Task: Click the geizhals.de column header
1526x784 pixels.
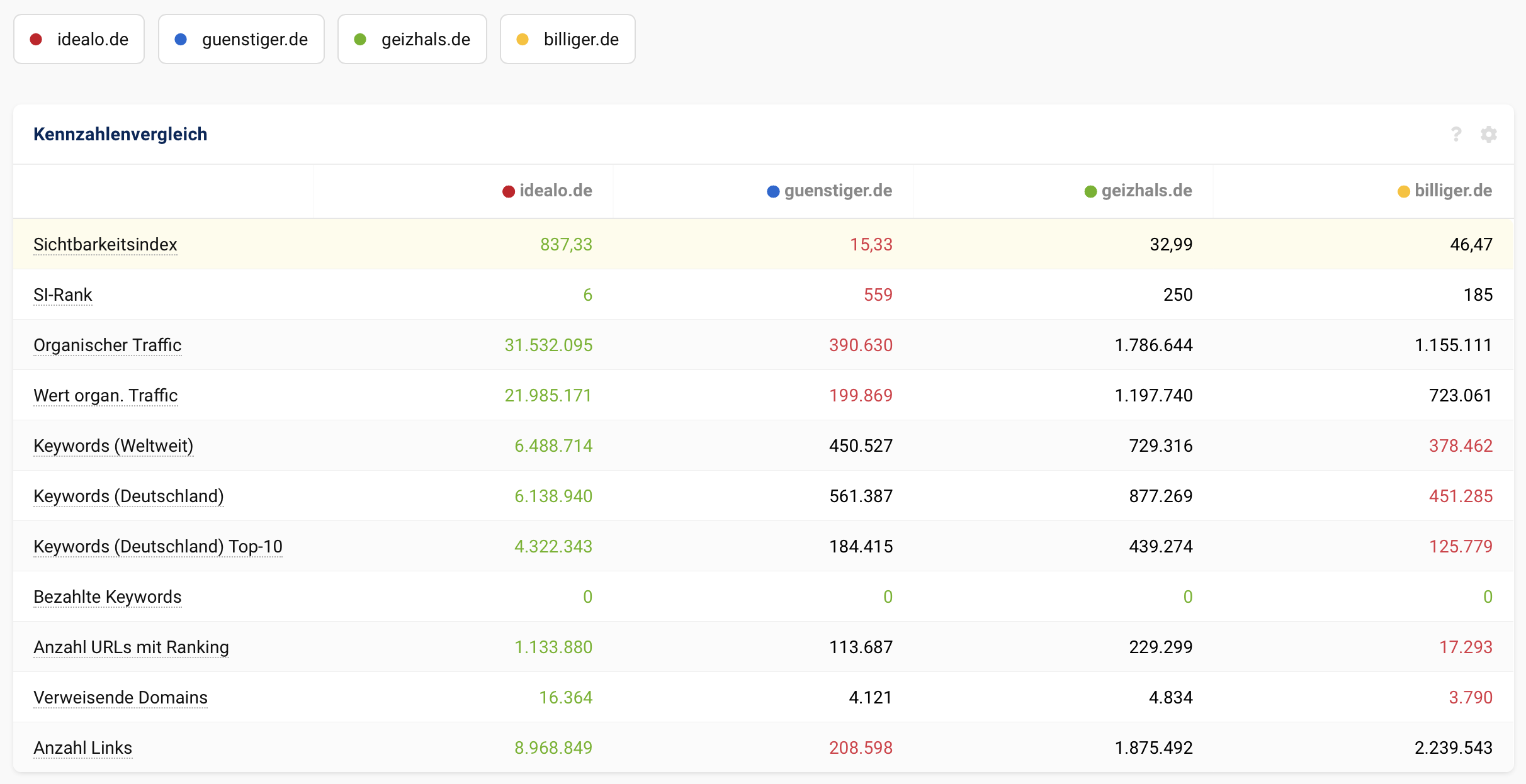Action: (x=1138, y=191)
